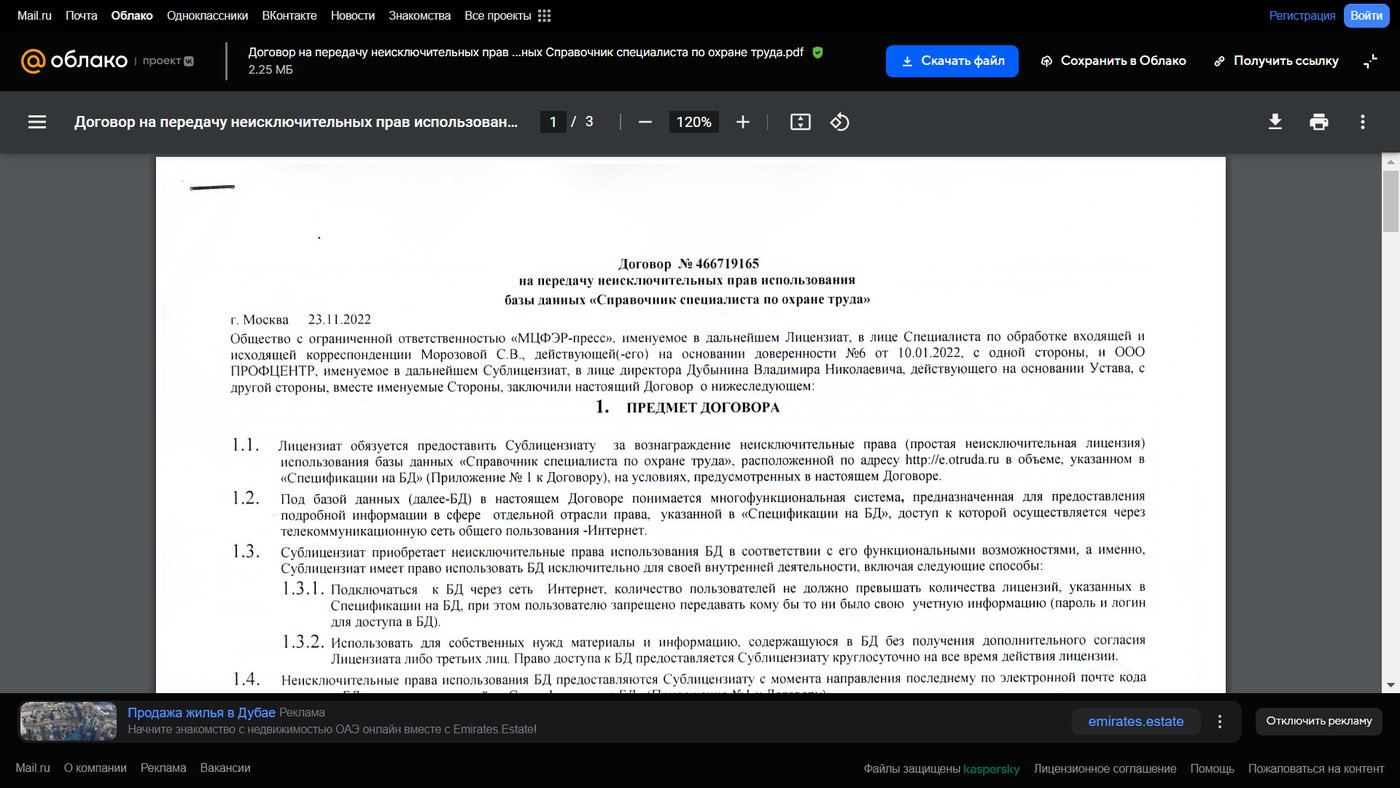Click the zoom in plus icon

tap(743, 122)
